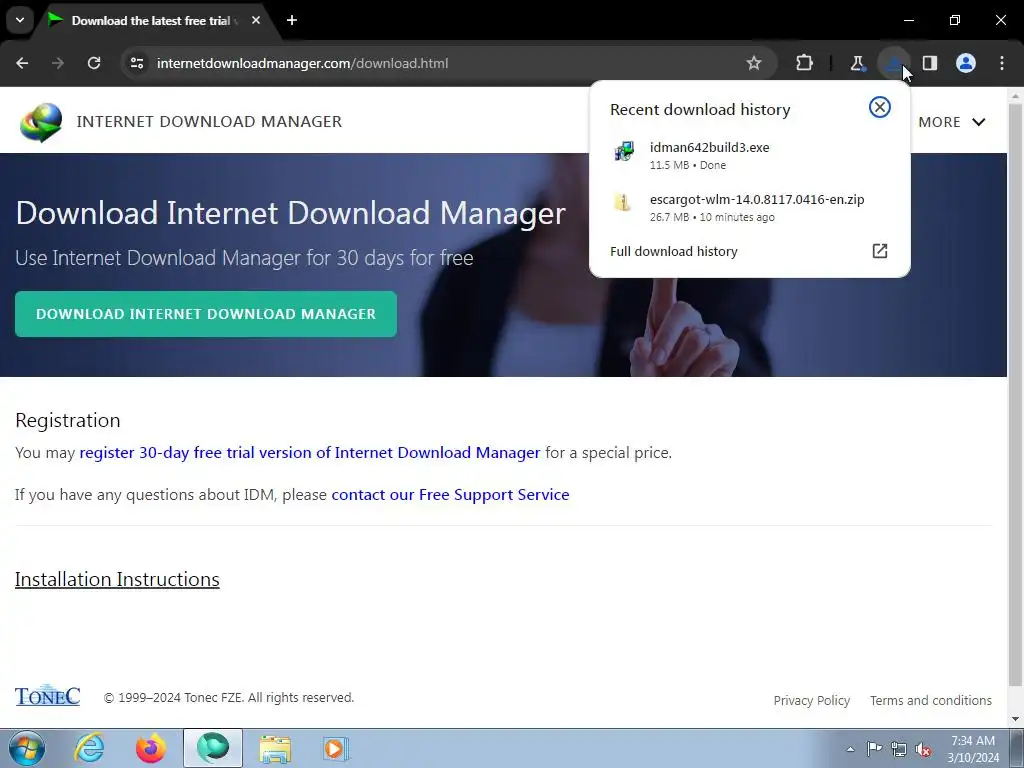The width and height of the screenshot is (1024, 768).
Task: Open the tab search dropdown arrow
Action: (20, 20)
